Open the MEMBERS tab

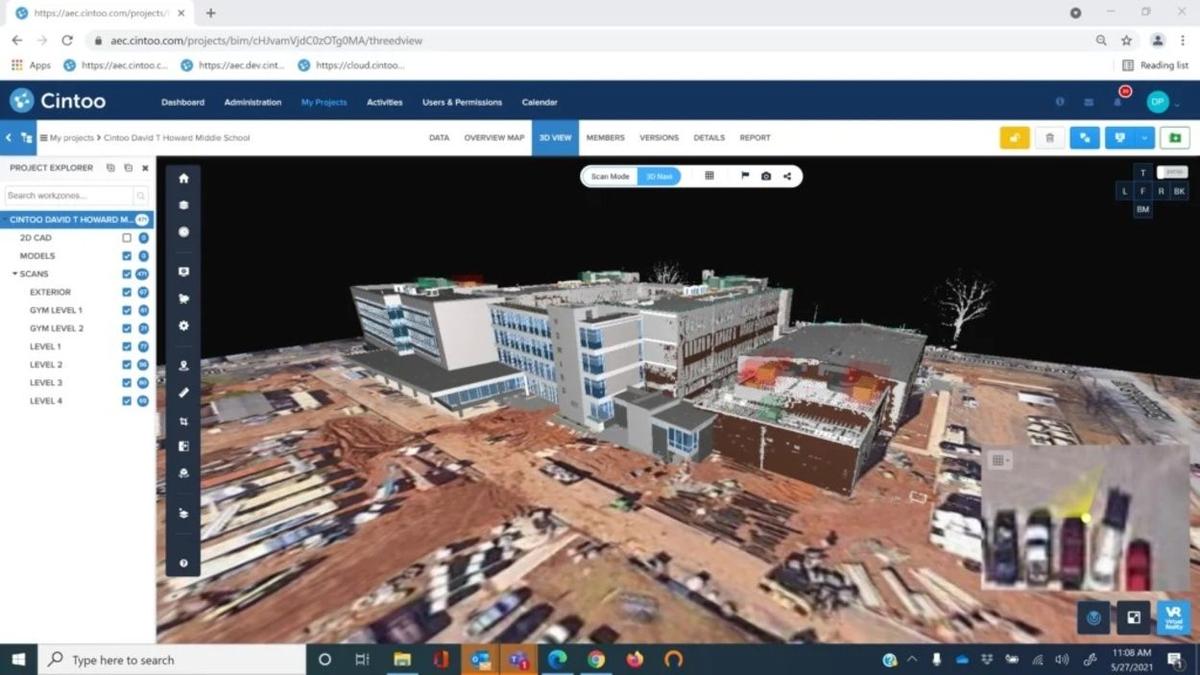605,137
